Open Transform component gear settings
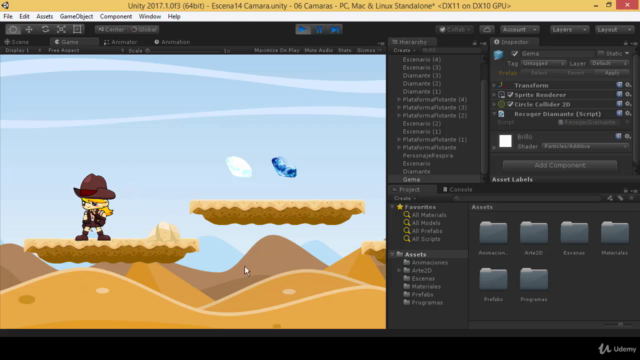Viewport: 640px width, 360px height. [628, 85]
